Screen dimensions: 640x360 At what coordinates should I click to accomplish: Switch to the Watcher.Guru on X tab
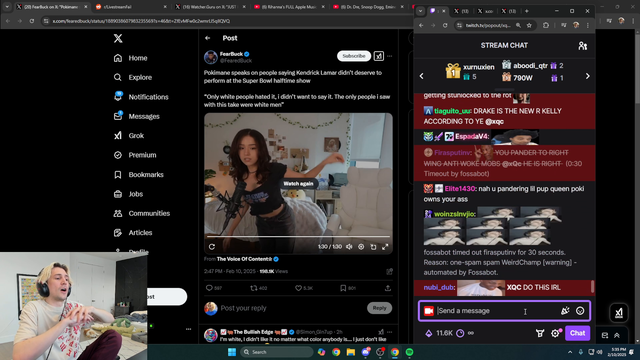[x=209, y=7]
